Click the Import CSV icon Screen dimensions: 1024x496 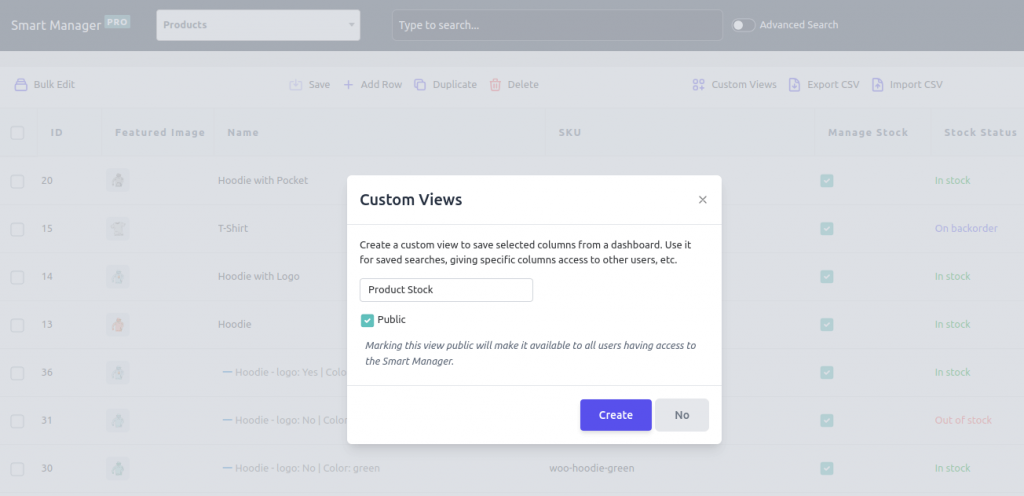point(878,85)
